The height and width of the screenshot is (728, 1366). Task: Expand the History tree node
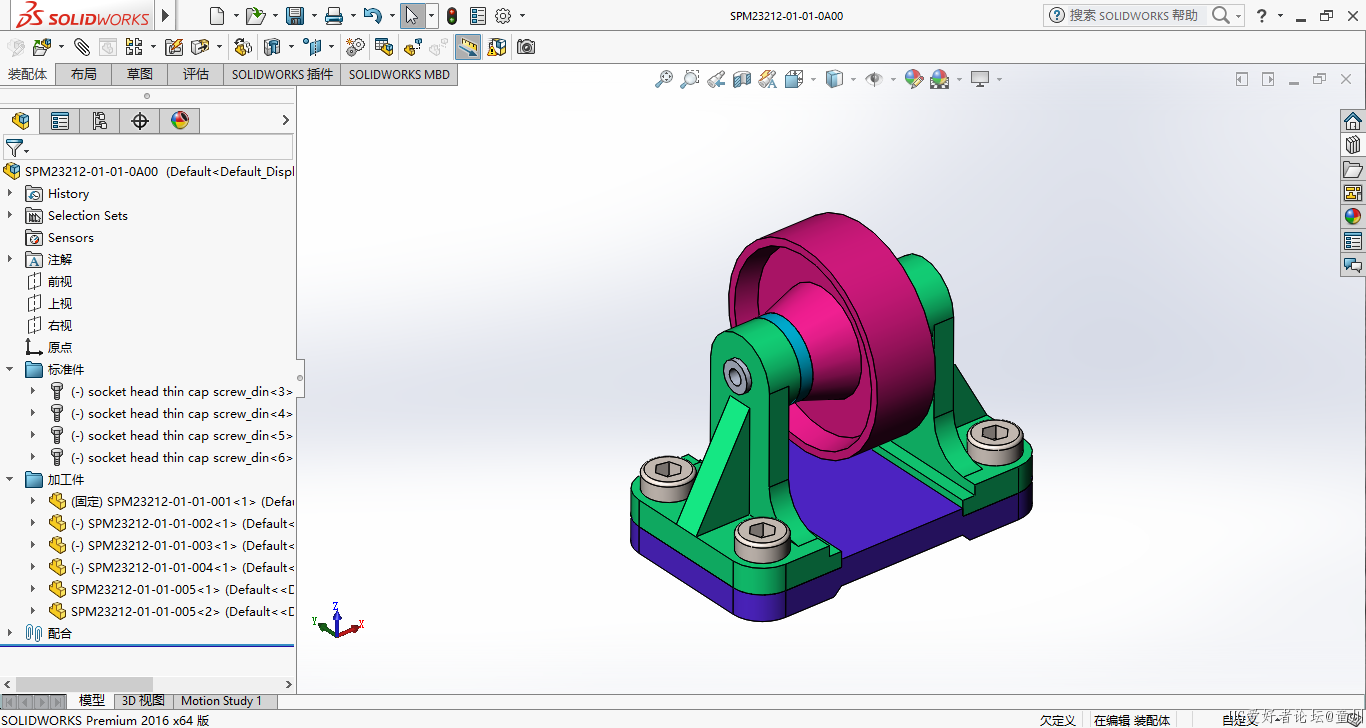10,193
